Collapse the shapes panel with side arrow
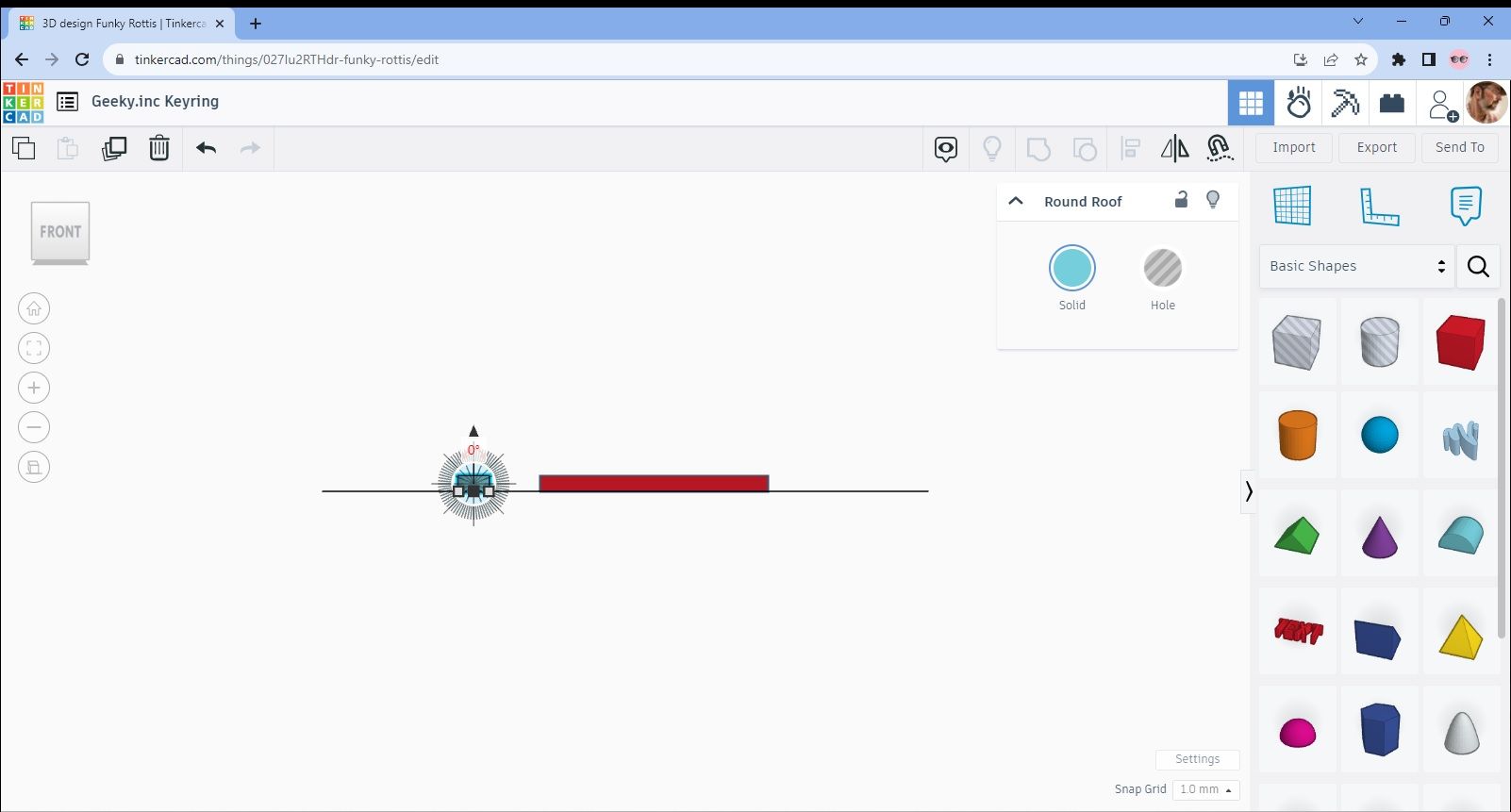The image size is (1511, 812). pyautogui.click(x=1248, y=491)
